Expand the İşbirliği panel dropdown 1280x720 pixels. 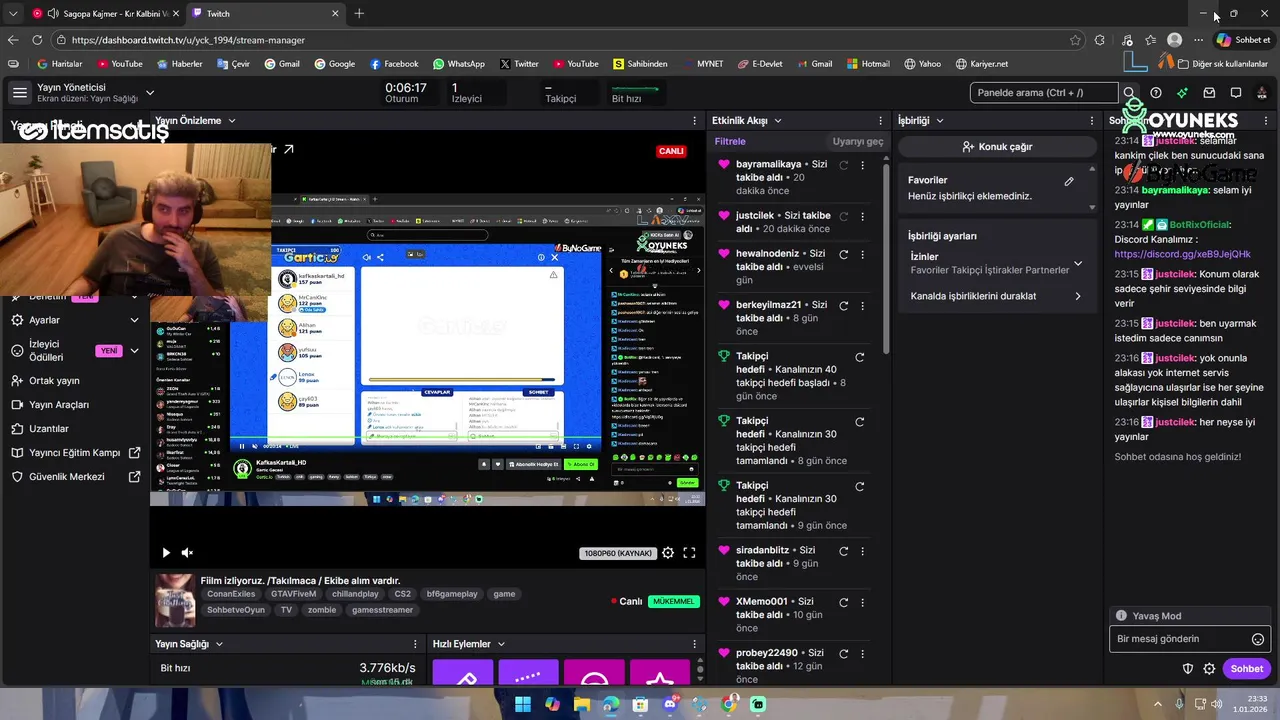click(x=939, y=121)
